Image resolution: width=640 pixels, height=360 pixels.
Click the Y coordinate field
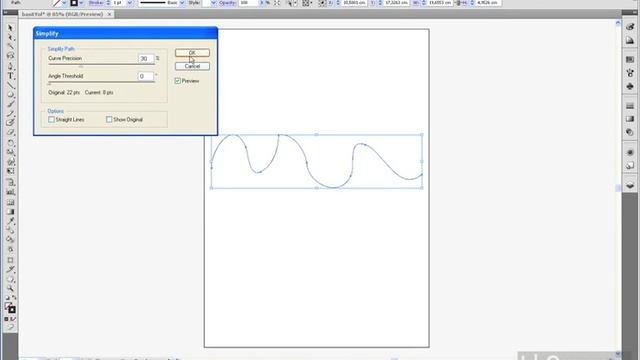click(396, 3)
